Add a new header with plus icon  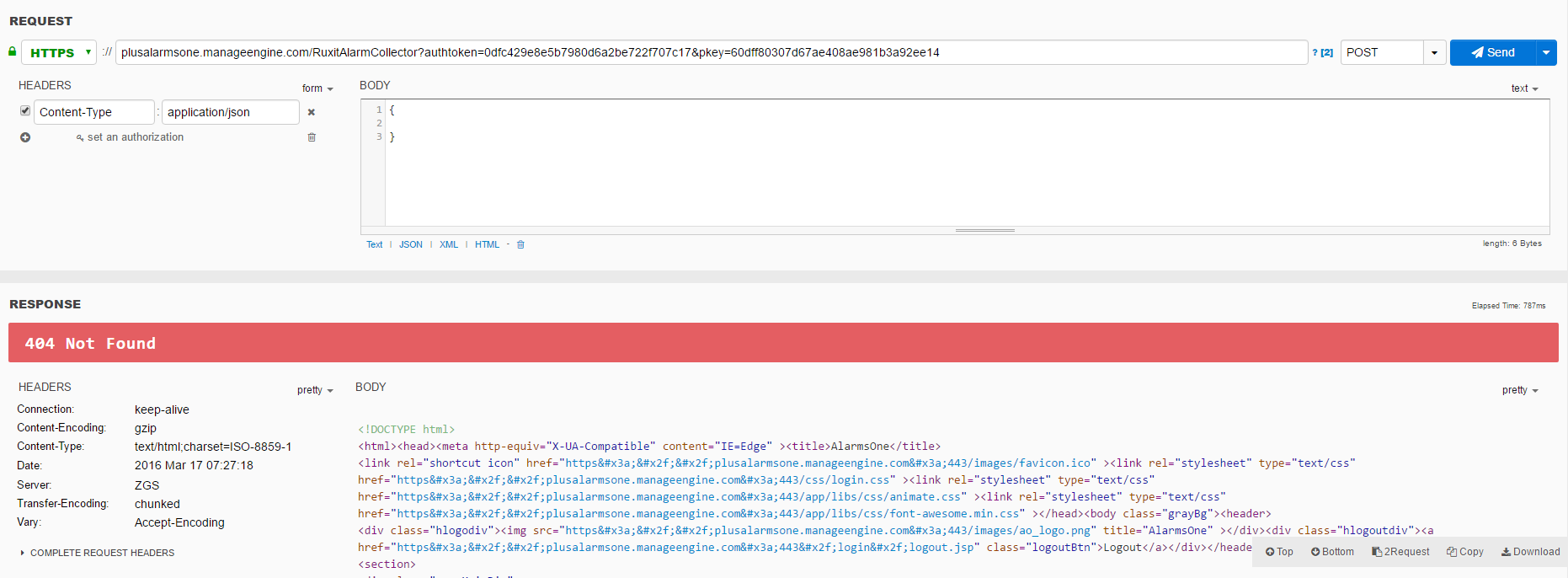[25, 137]
